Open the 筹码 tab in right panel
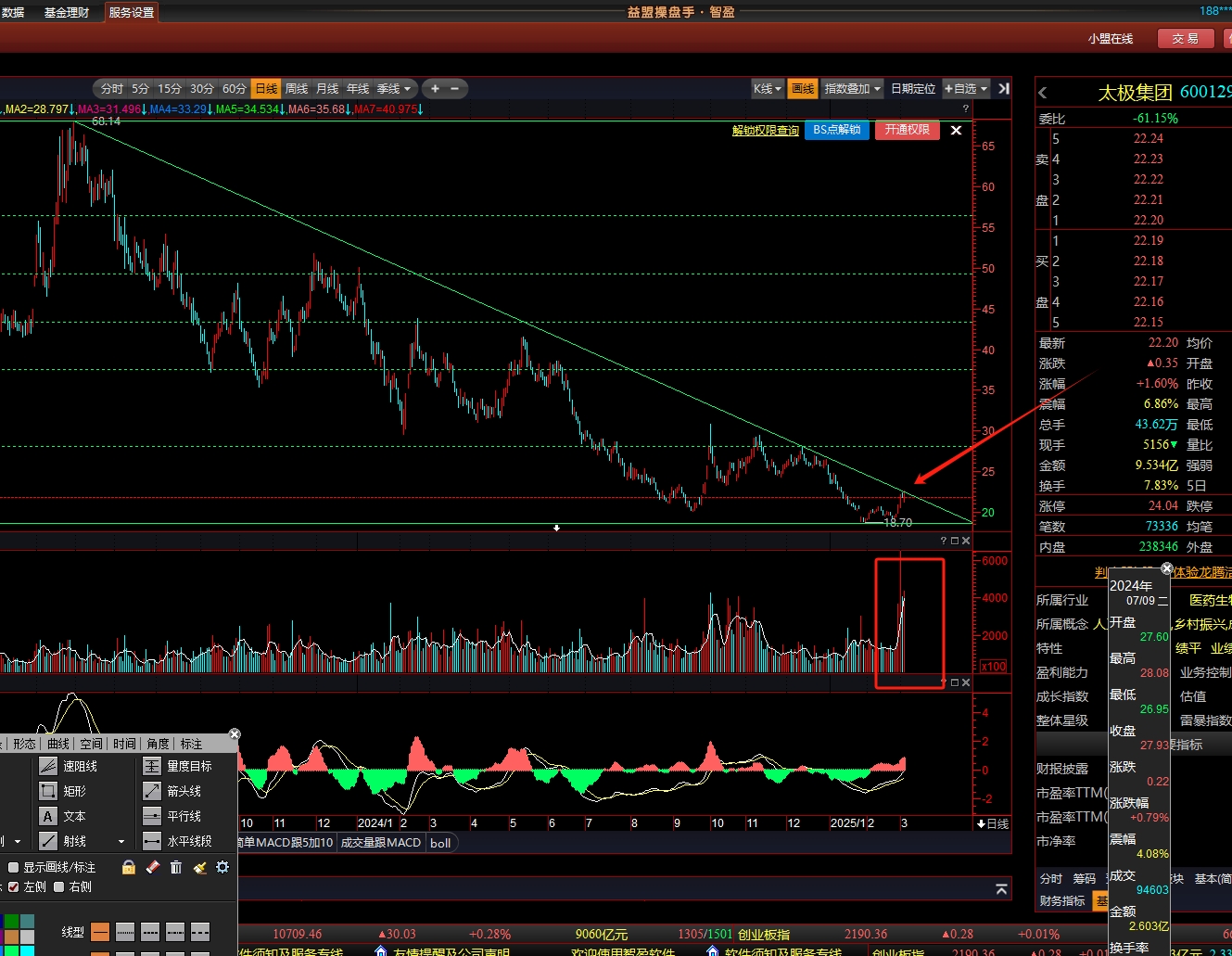 pos(1085,878)
